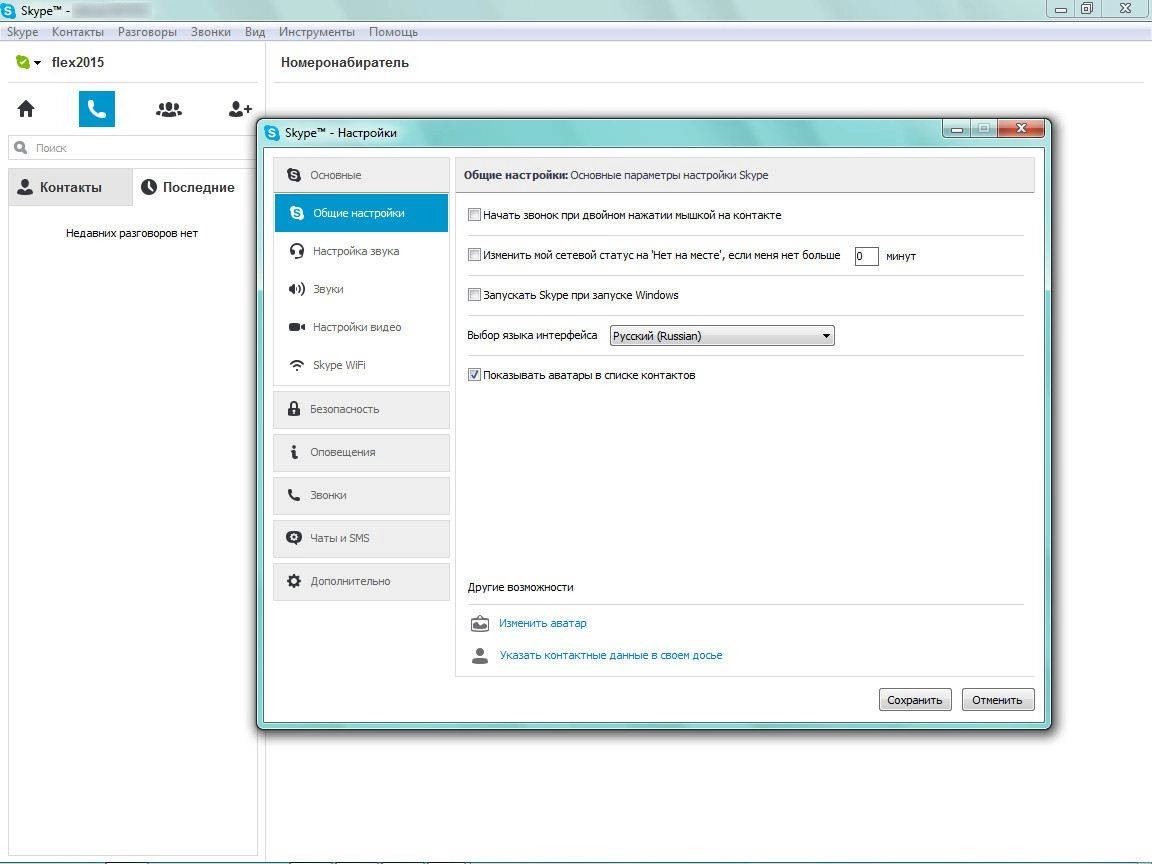Click the Изменить аватар link
Viewport: 1152px width, 864px height.
543,623
